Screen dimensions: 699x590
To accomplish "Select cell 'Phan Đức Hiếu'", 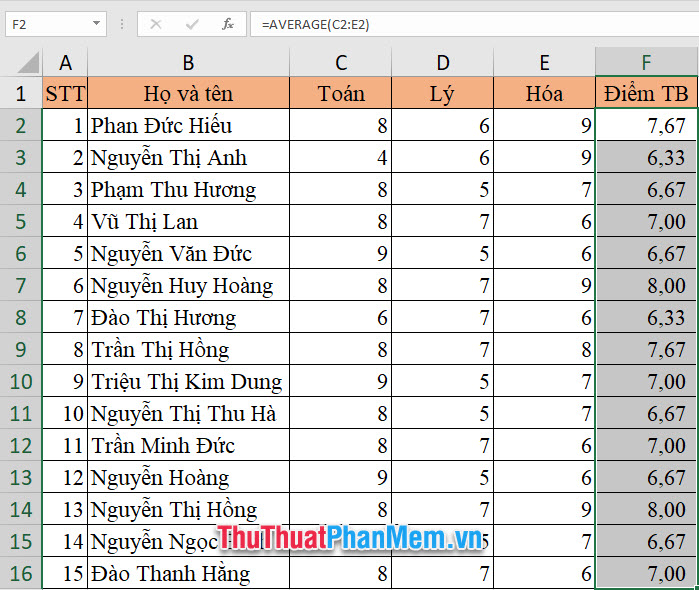I will [x=189, y=125].
